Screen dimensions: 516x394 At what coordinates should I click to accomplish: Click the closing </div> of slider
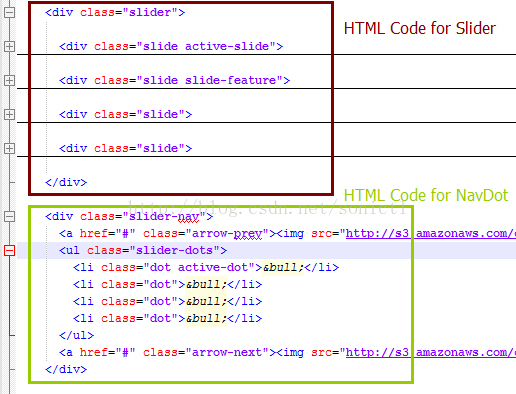coord(66,182)
